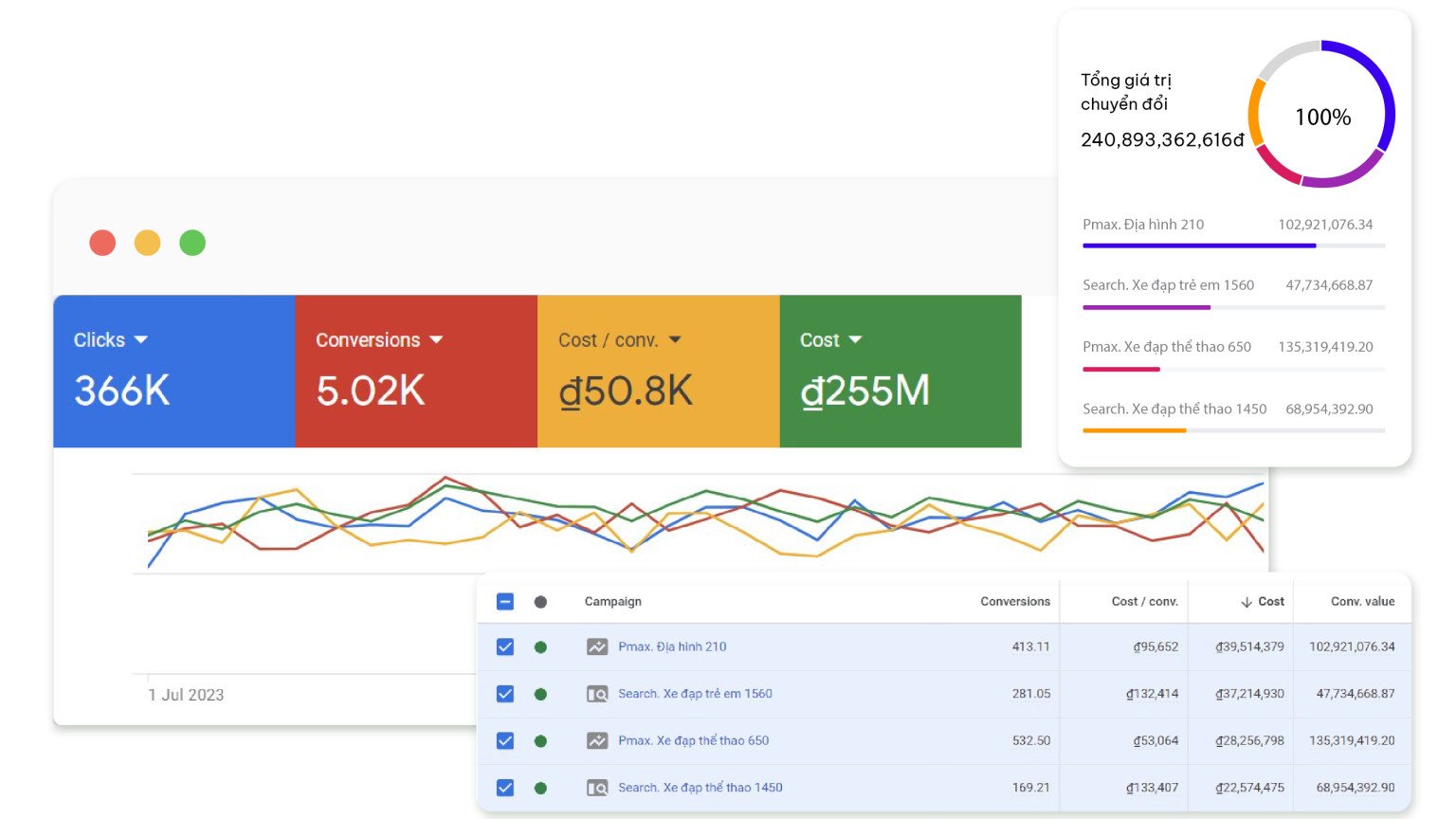The height and width of the screenshot is (819, 1456).
Task: Click the Pmax. Địa hình 210 campaign type icon
Action: coord(597,647)
